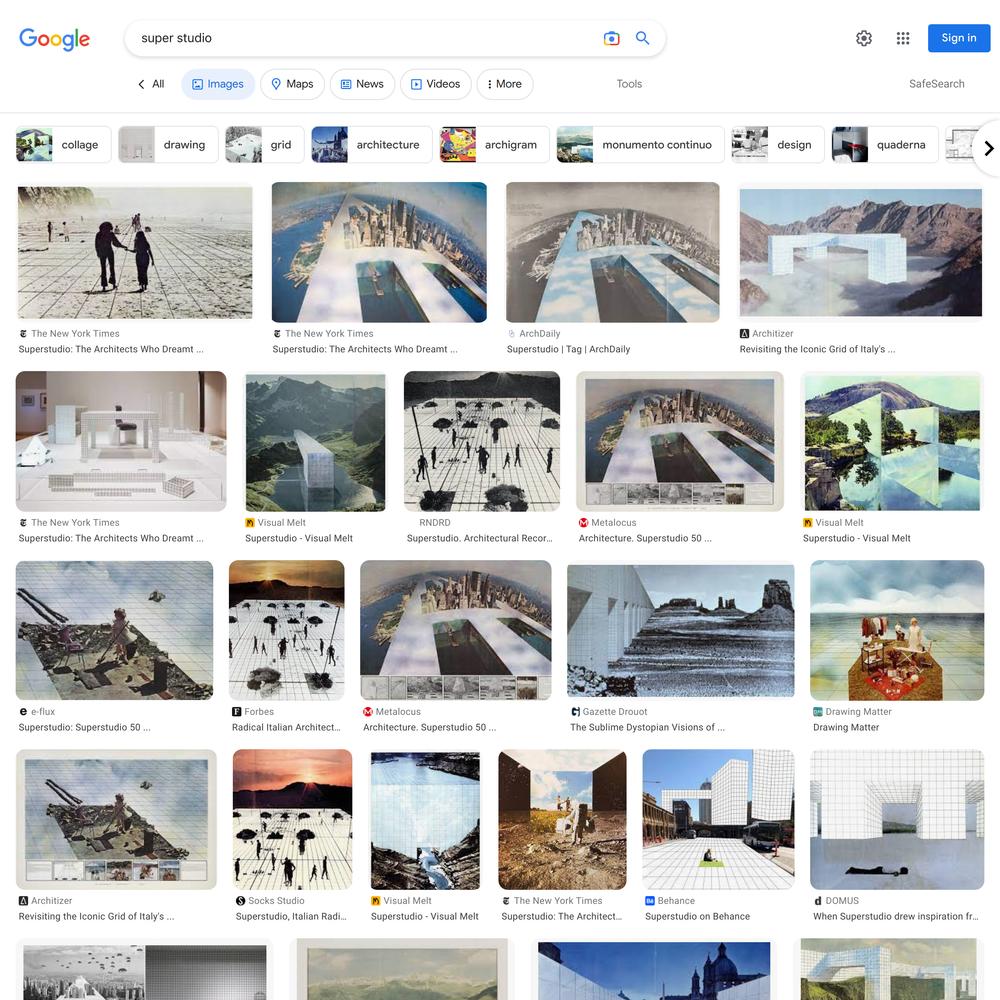Open 'When Superstudio drew inspiration fr...' link
This screenshot has width=1000, height=1000.
[895, 916]
